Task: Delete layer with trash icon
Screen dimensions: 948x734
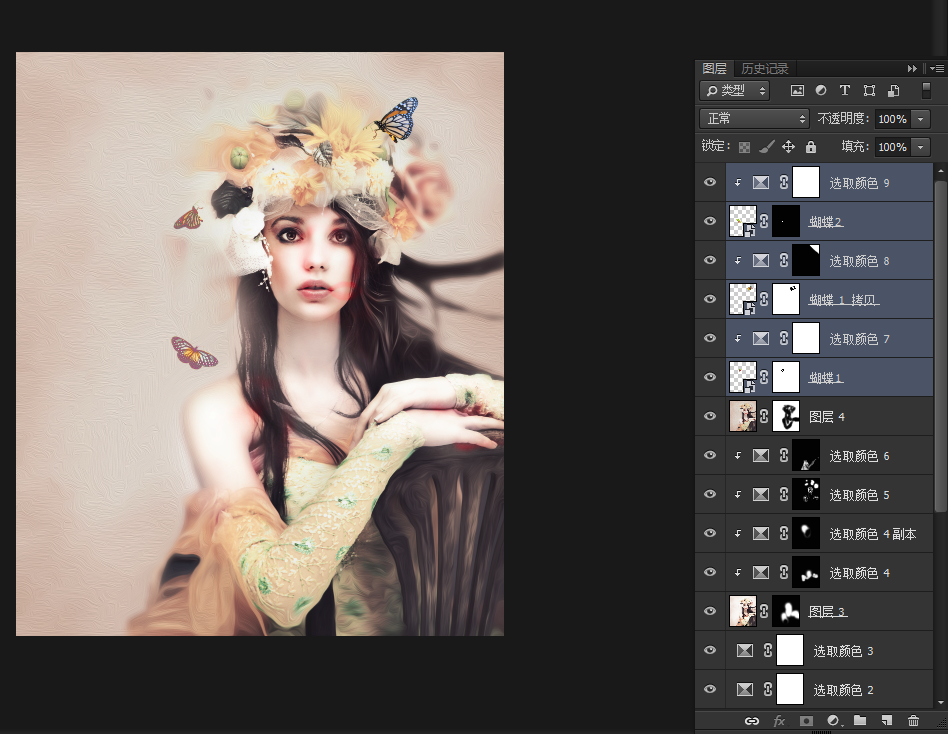Action: [x=913, y=720]
